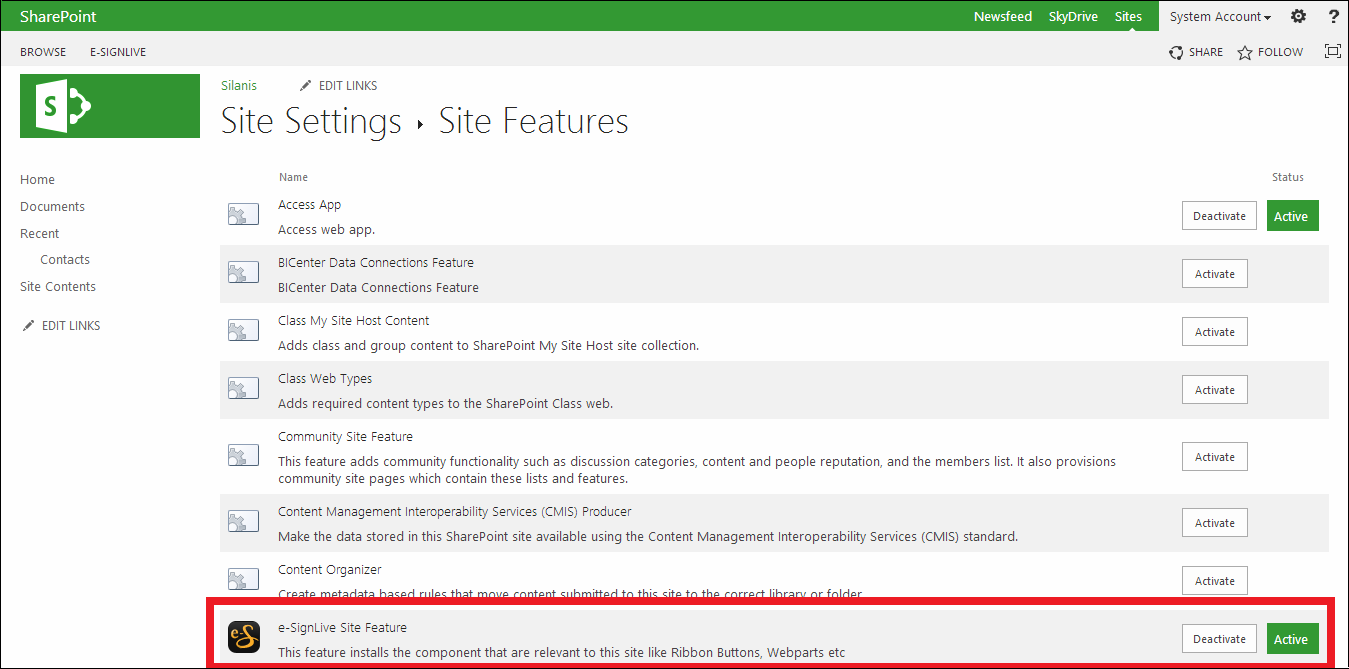Switch to the E-SIGNLIVE ribbon tab

point(118,52)
